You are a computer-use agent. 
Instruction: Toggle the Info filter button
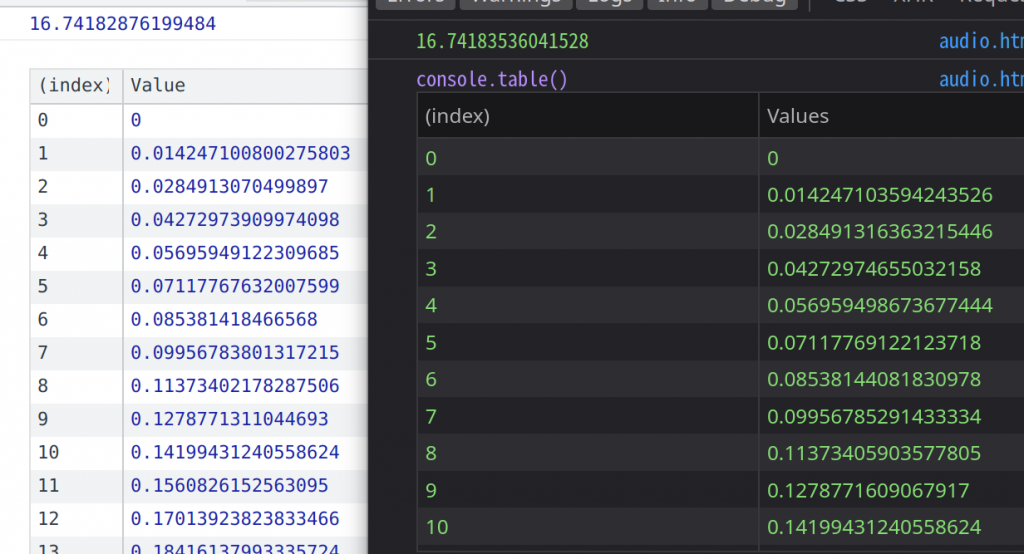coord(677,3)
